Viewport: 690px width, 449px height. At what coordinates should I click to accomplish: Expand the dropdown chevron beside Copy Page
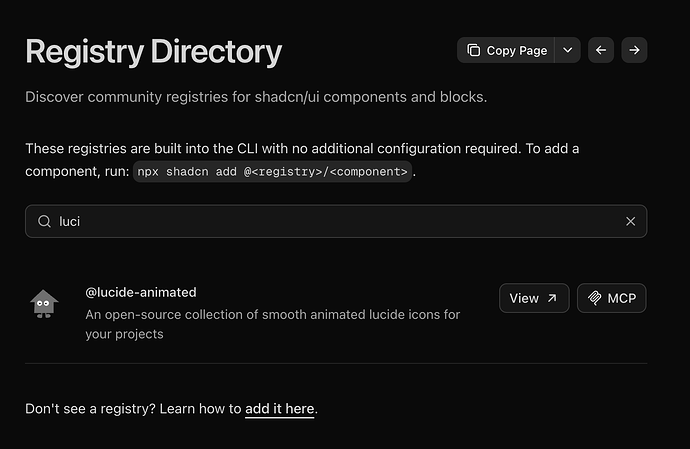click(x=567, y=50)
